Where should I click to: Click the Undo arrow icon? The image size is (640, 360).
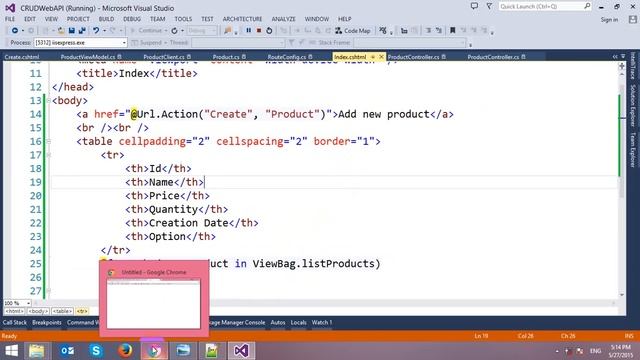96,31
